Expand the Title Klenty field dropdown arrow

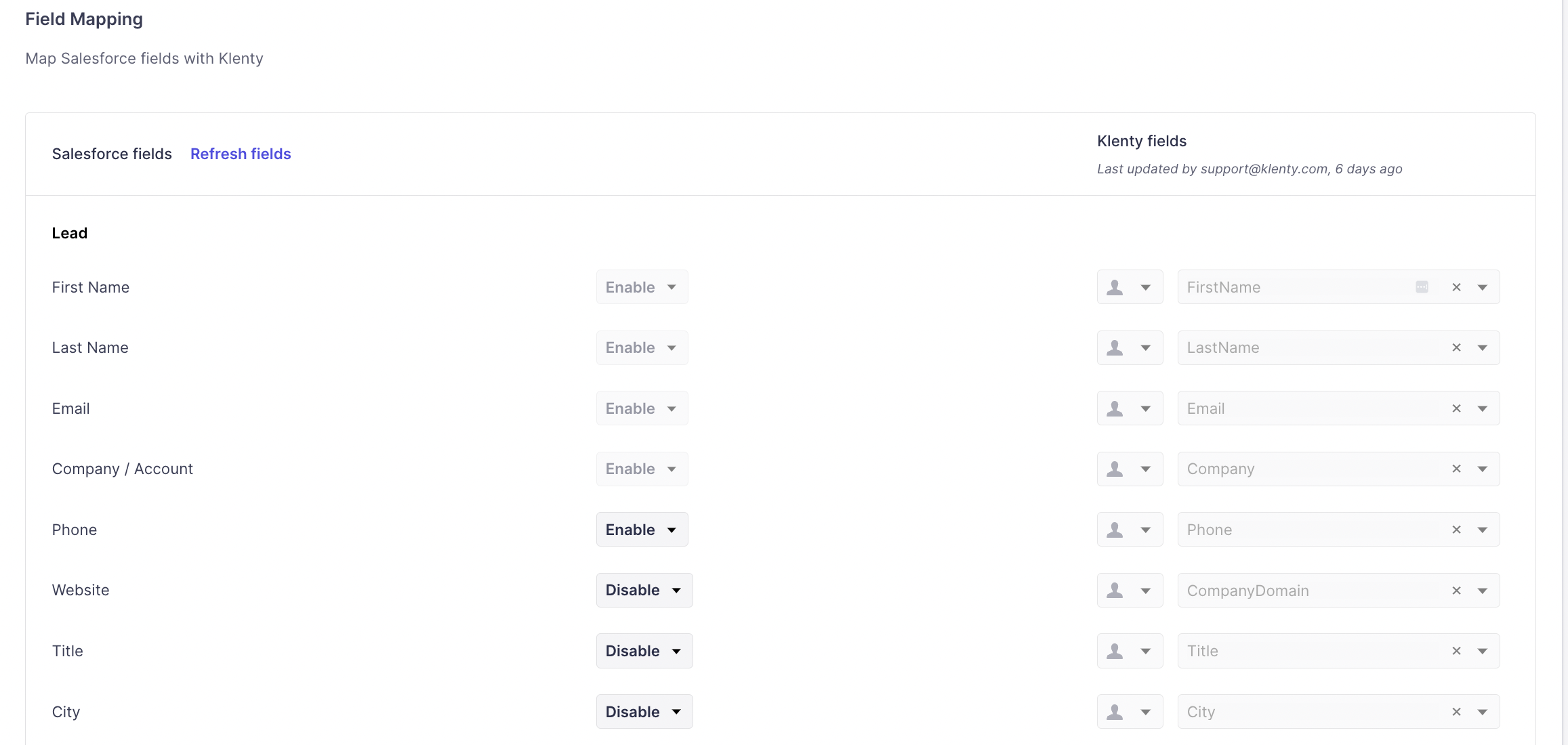1483,651
